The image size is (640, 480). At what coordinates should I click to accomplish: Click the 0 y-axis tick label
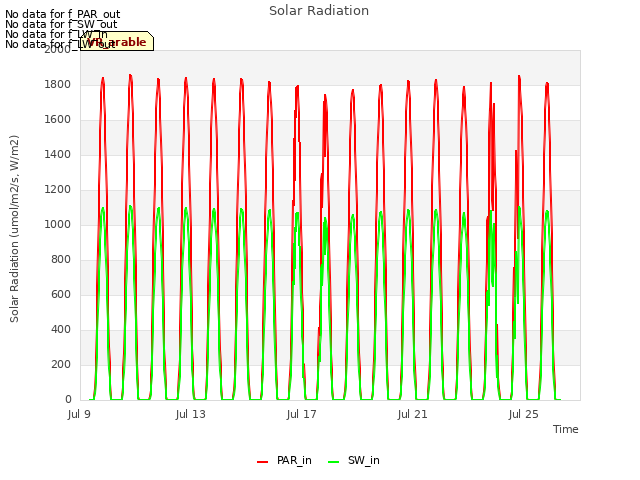tap(68, 400)
